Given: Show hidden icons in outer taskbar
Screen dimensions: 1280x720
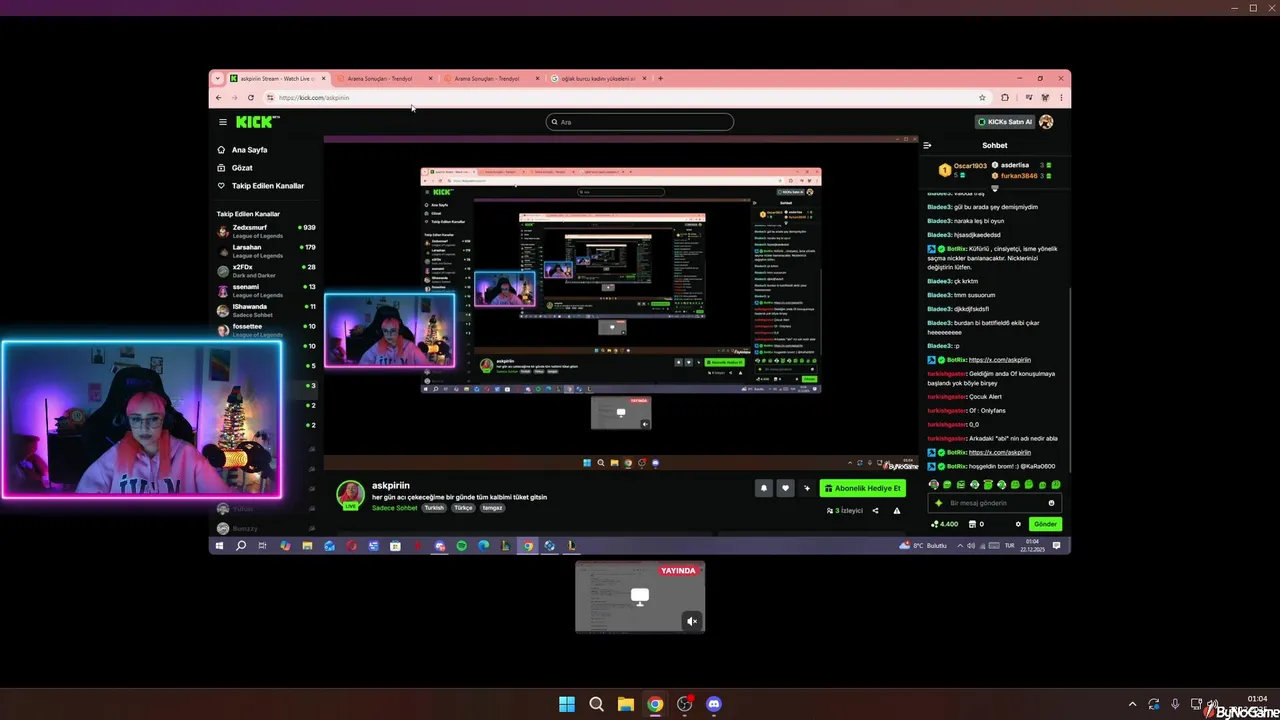Looking at the screenshot, I should 1132,704.
